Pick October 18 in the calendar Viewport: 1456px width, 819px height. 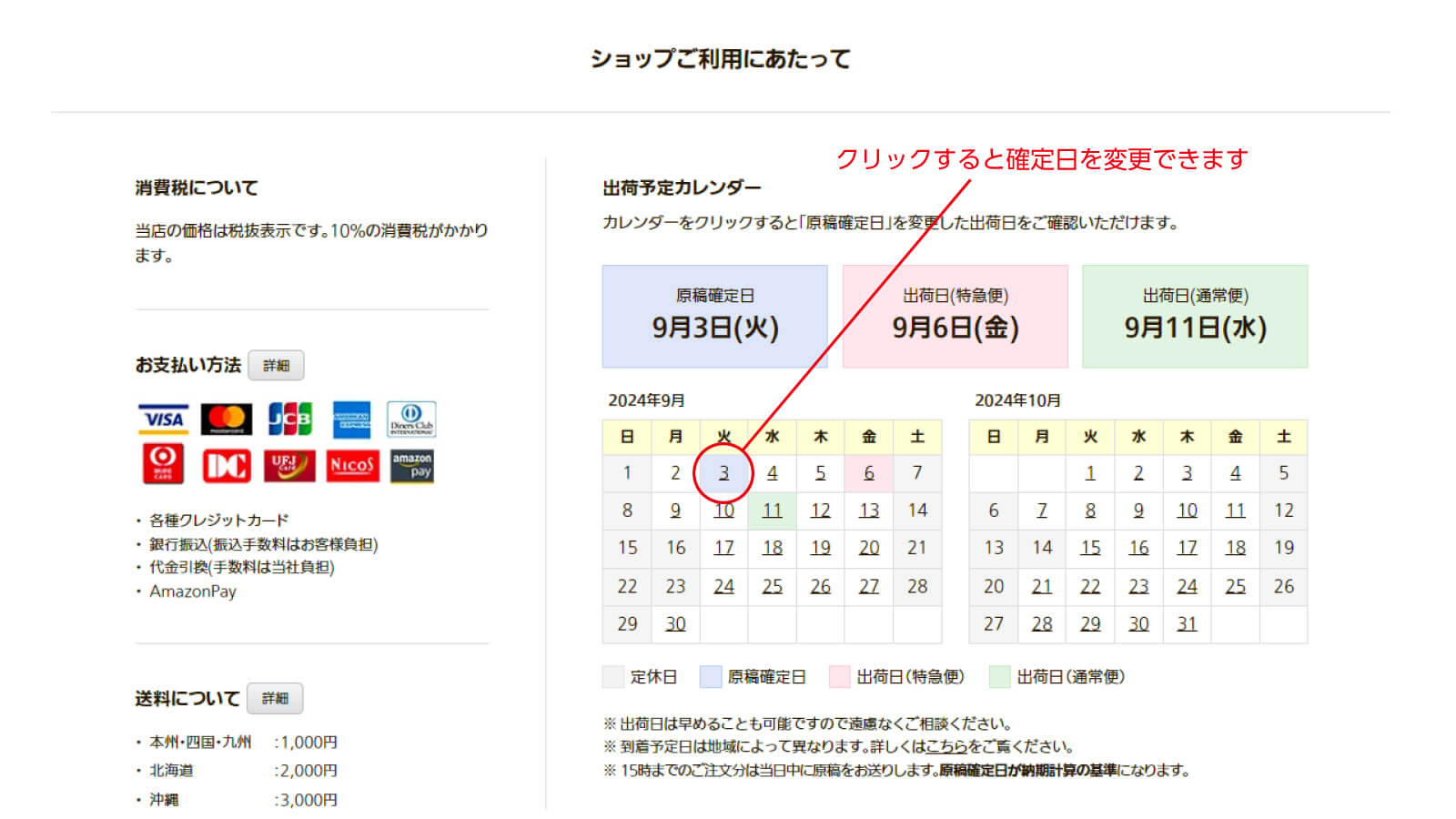(x=1235, y=548)
